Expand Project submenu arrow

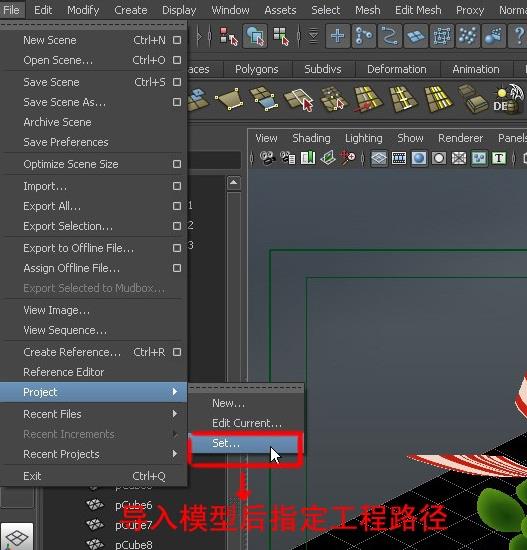click(175, 391)
